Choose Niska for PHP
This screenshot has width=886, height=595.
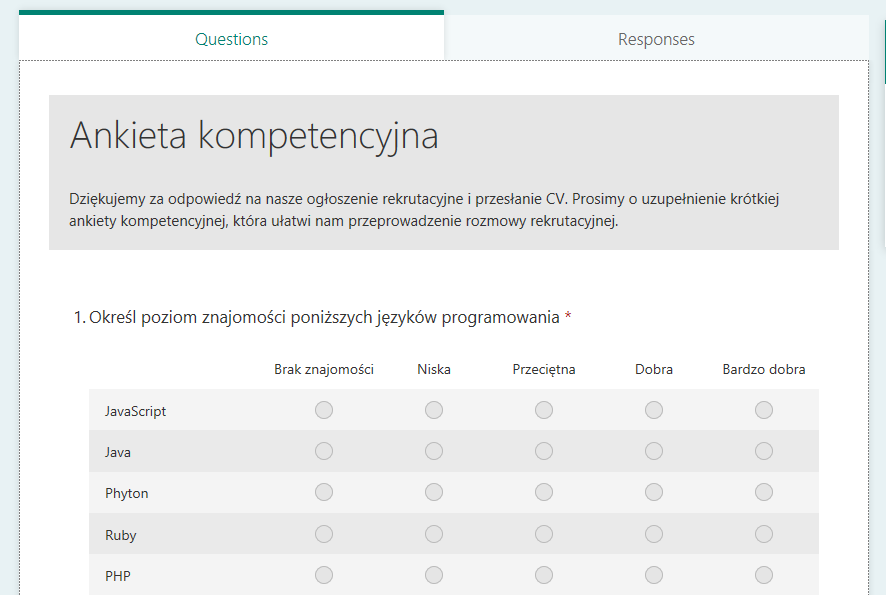coord(434,575)
